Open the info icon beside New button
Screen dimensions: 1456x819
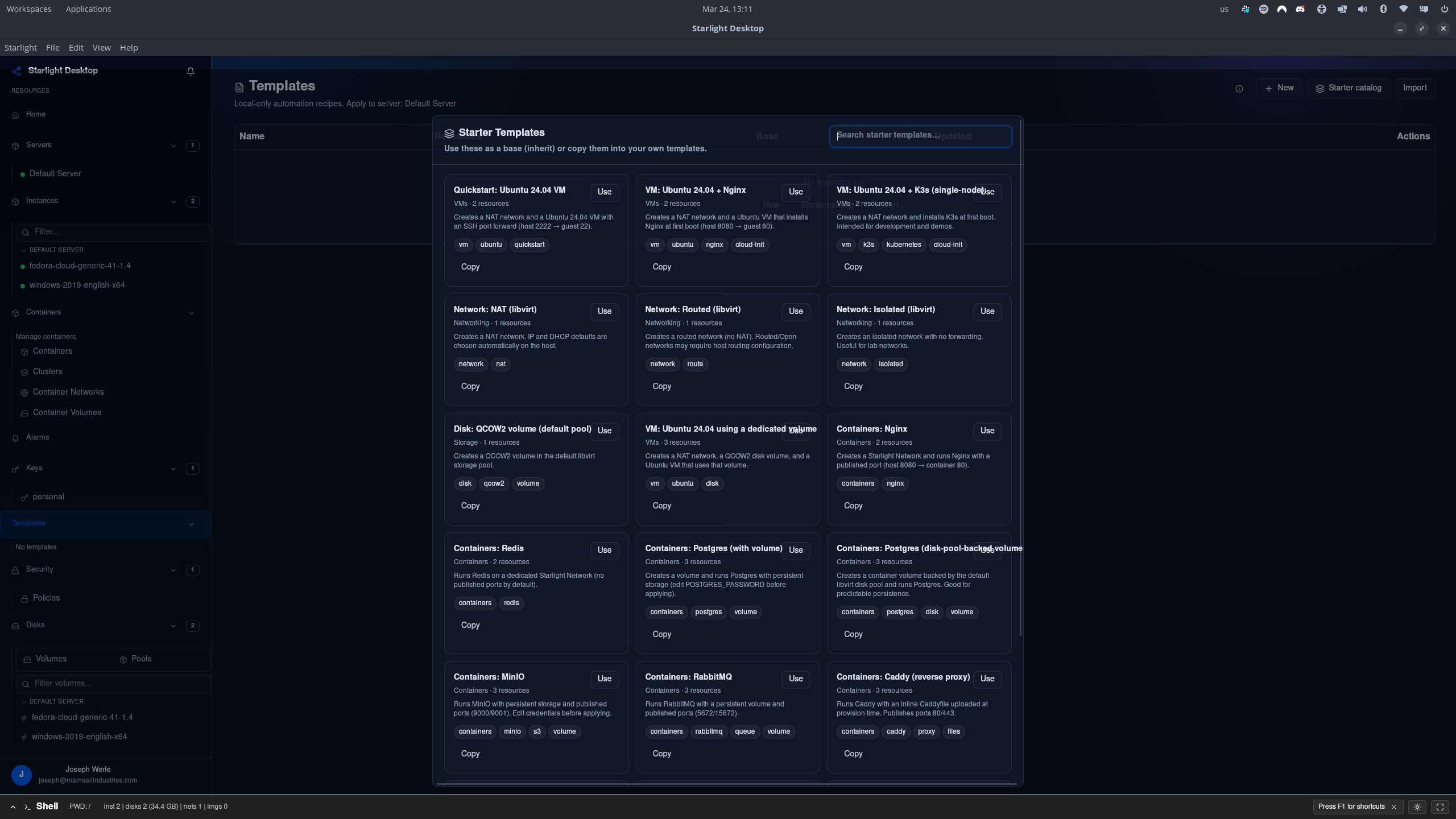click(x=1239, y=89)
